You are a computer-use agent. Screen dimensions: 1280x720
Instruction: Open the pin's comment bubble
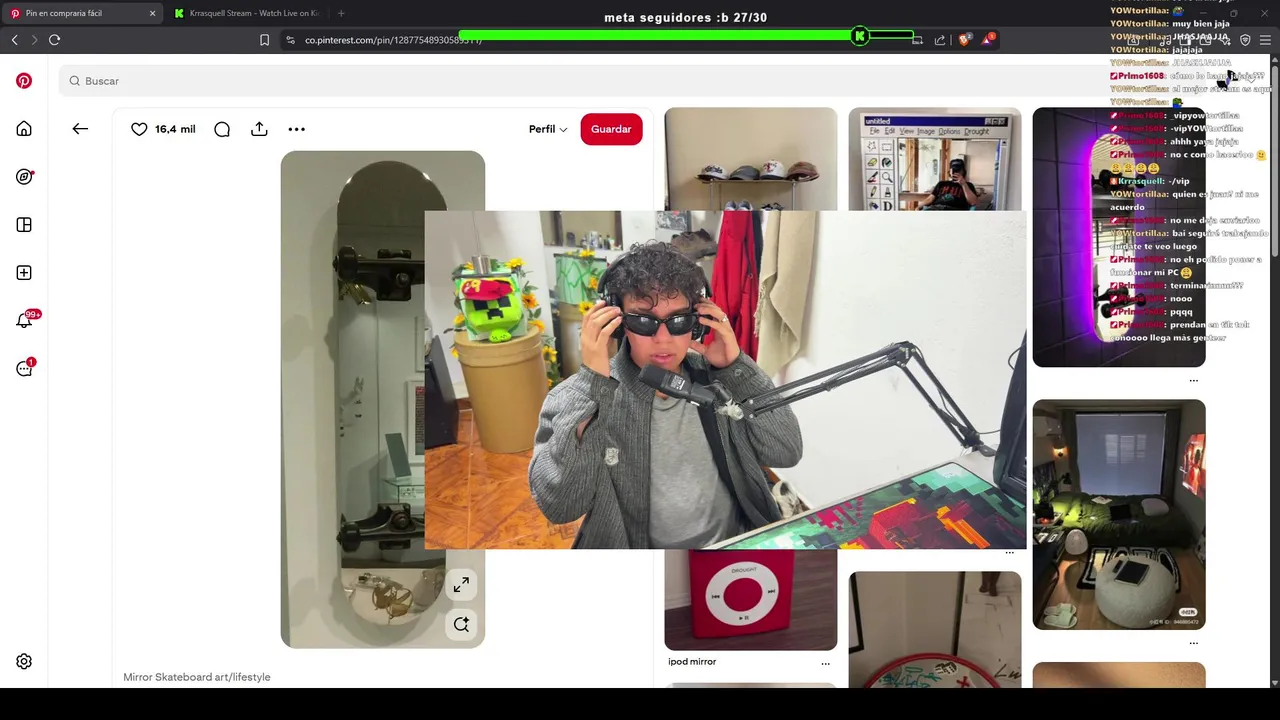click(222, 129)
